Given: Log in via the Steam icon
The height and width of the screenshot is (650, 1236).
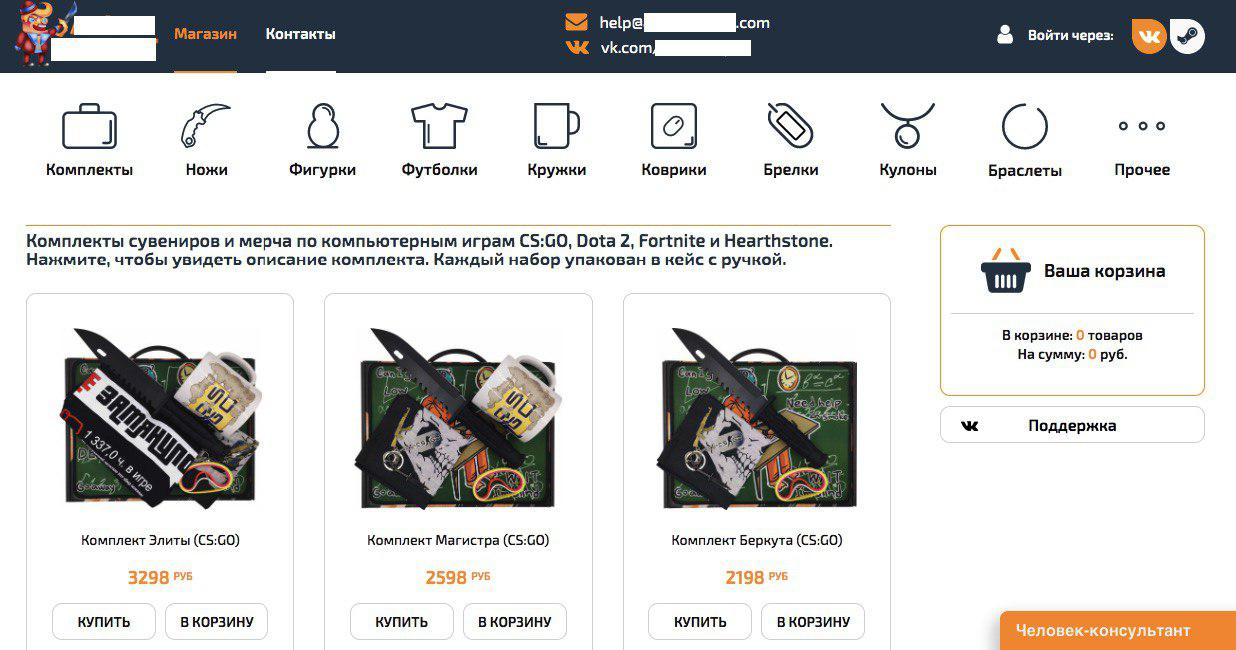Looking at the screenshot, I should click(x=1187, y=36).
